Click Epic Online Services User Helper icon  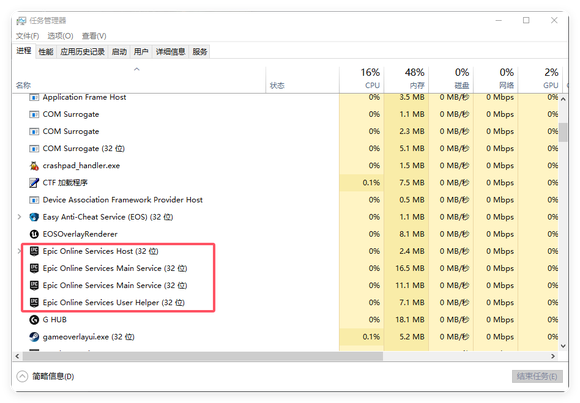[x=34, y=303]
